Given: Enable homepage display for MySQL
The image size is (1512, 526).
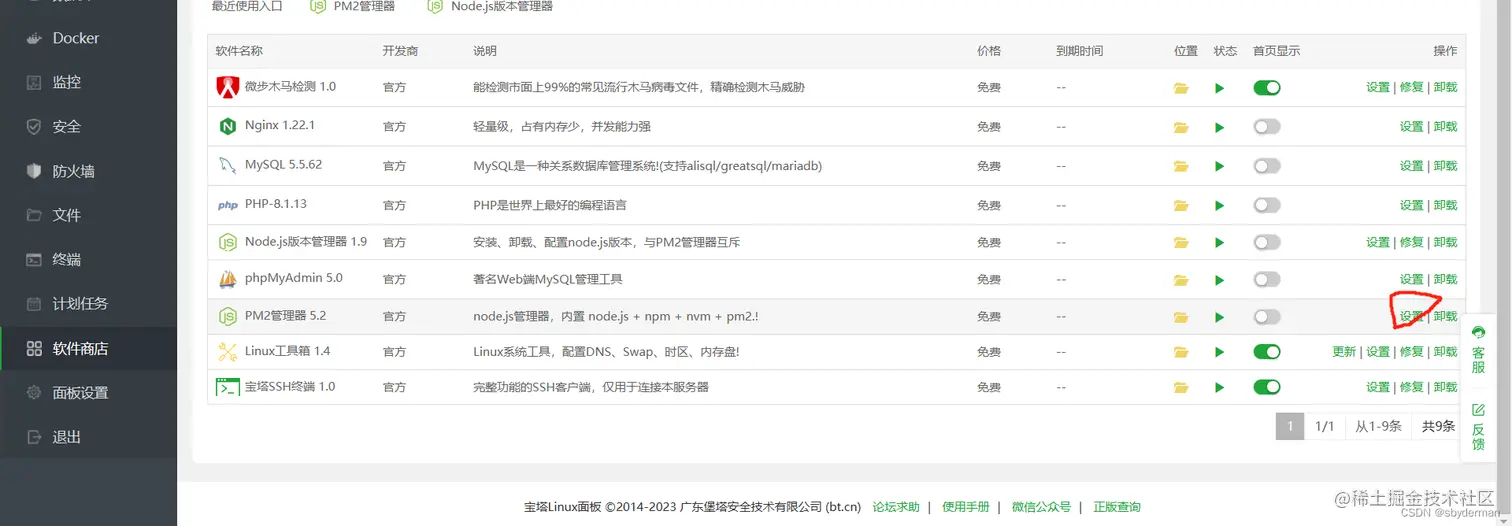Looking at the screenshot, I should (x=1267, y=166).
